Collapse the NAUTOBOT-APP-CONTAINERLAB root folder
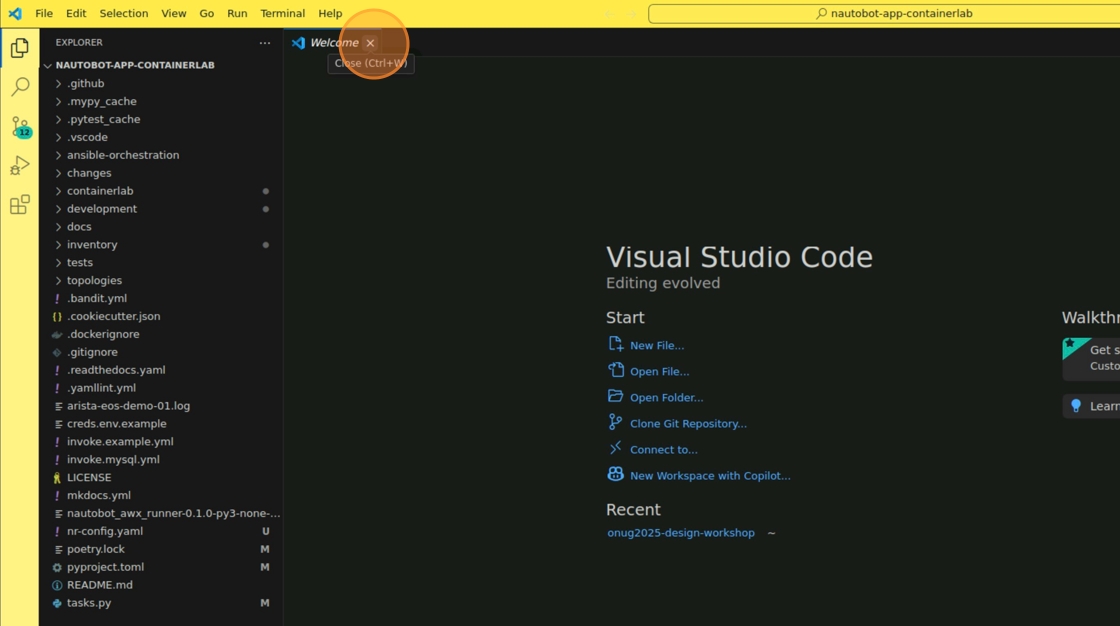The height and width of the screenshot is (626, 1120). point(134,65)
